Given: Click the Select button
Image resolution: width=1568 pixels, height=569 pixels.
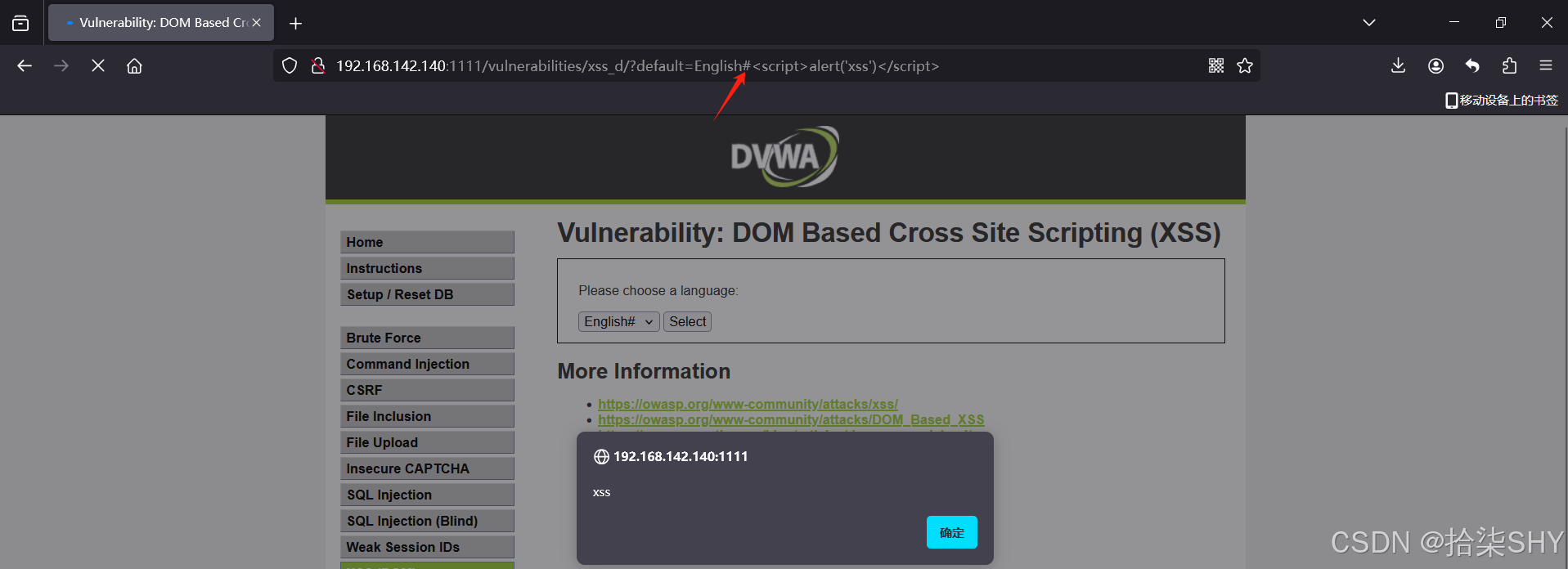Looking at the screenshot, I should pos(687,321).
